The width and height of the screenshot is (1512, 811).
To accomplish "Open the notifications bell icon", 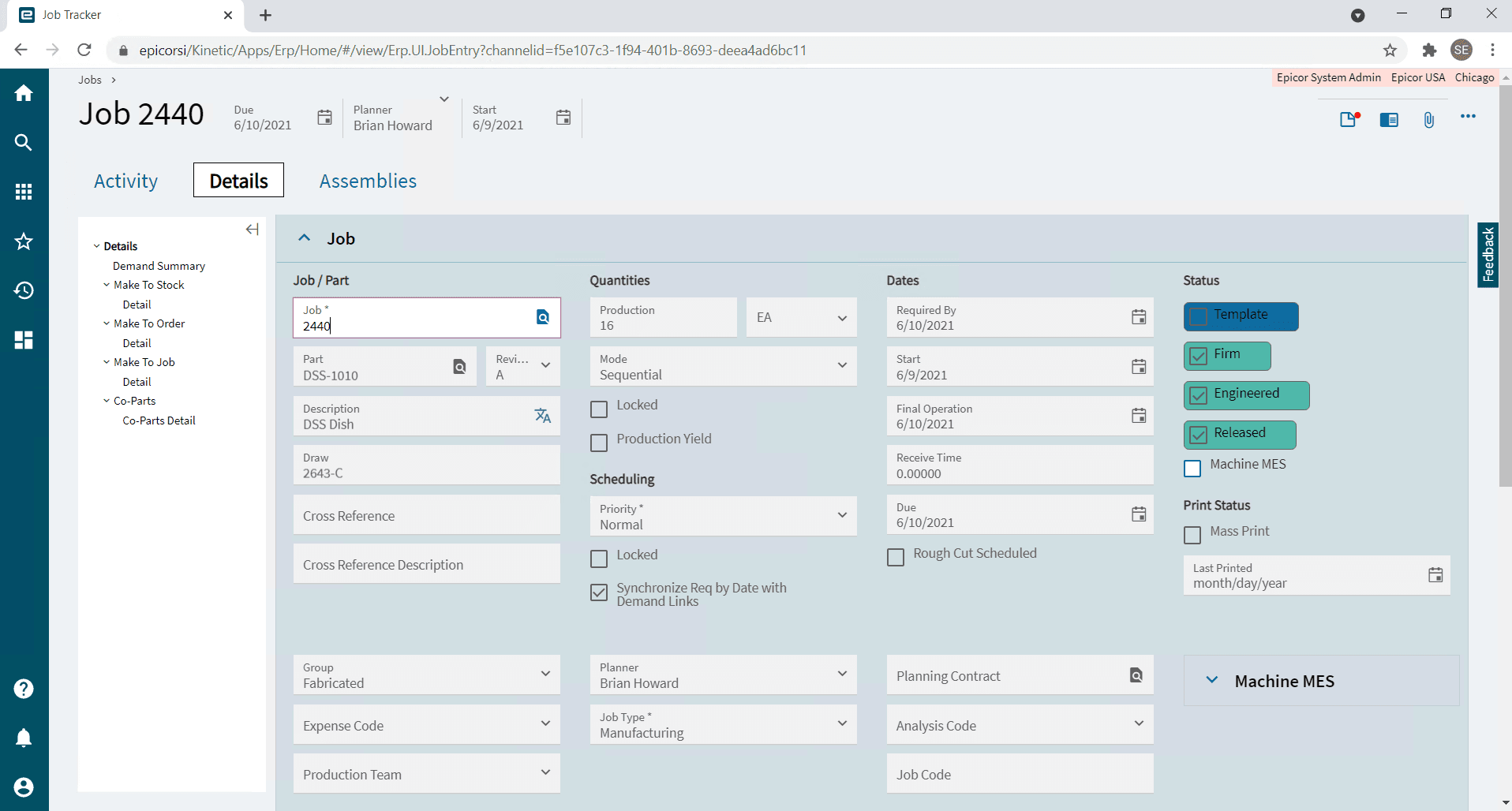I will click(x=24, y=738).
